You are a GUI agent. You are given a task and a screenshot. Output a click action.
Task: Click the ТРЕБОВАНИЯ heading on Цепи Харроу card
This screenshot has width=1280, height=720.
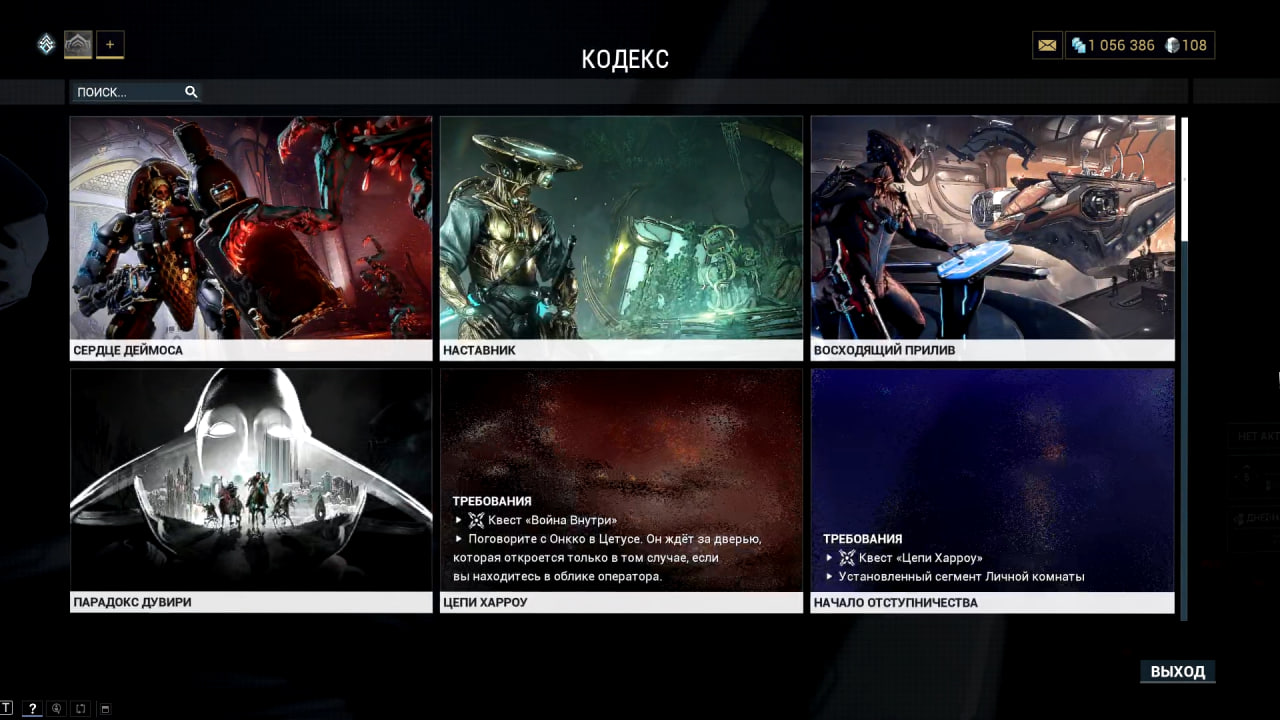(492, 501)
